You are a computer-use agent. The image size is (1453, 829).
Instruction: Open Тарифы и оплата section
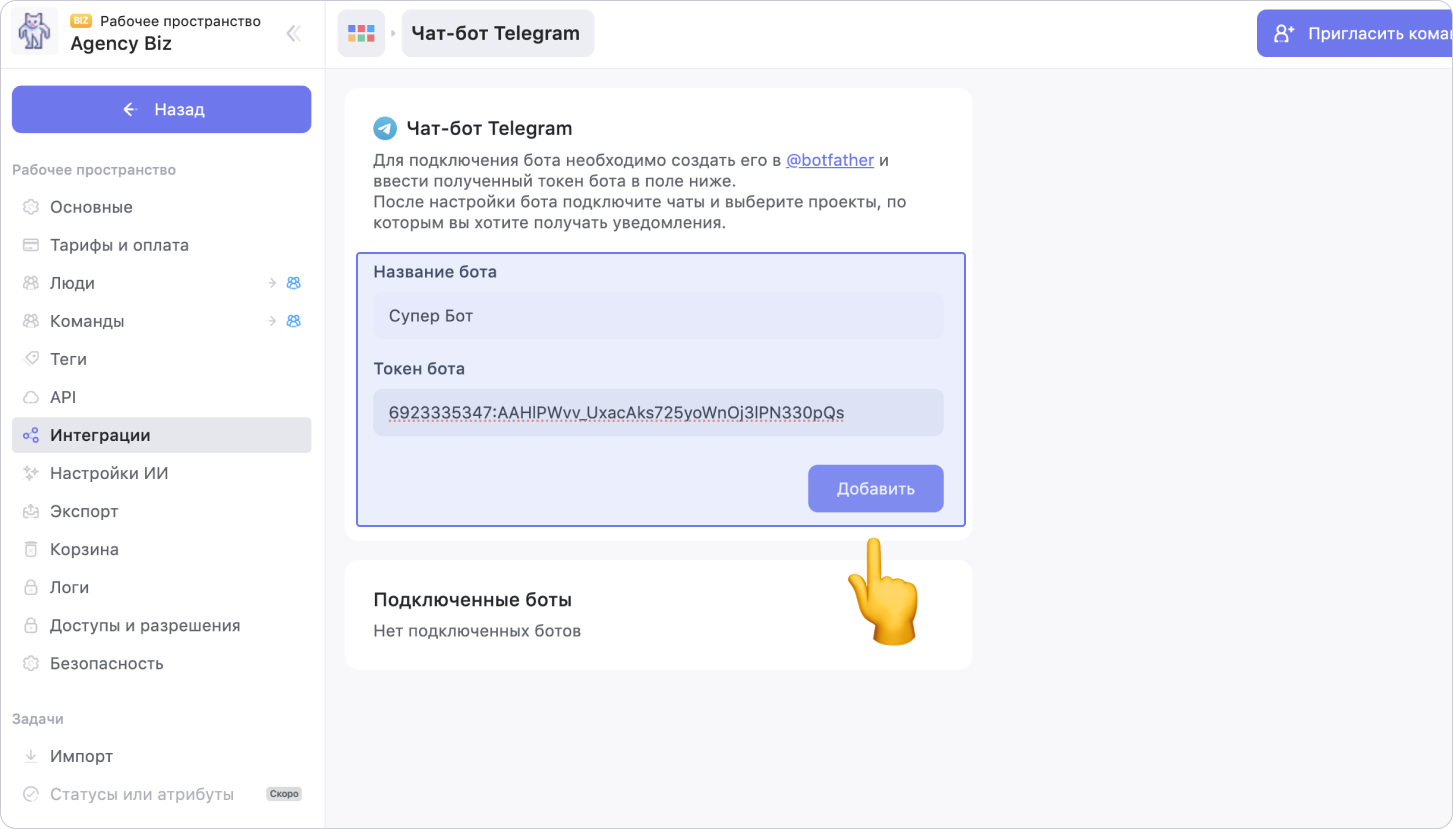pyautogui.click(x=119, y=245)
